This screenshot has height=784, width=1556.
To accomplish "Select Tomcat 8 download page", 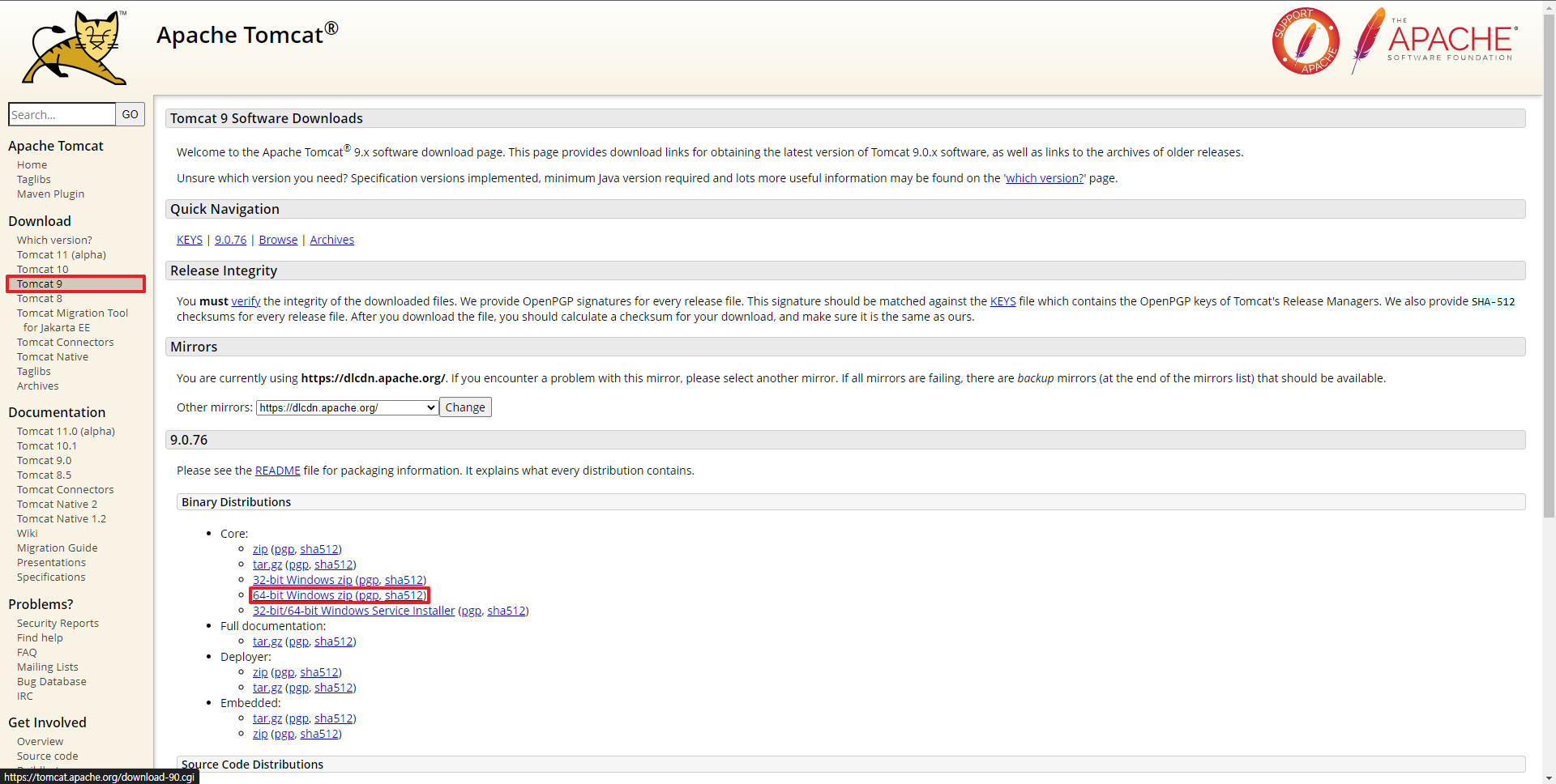I will (x=40, y=298).
